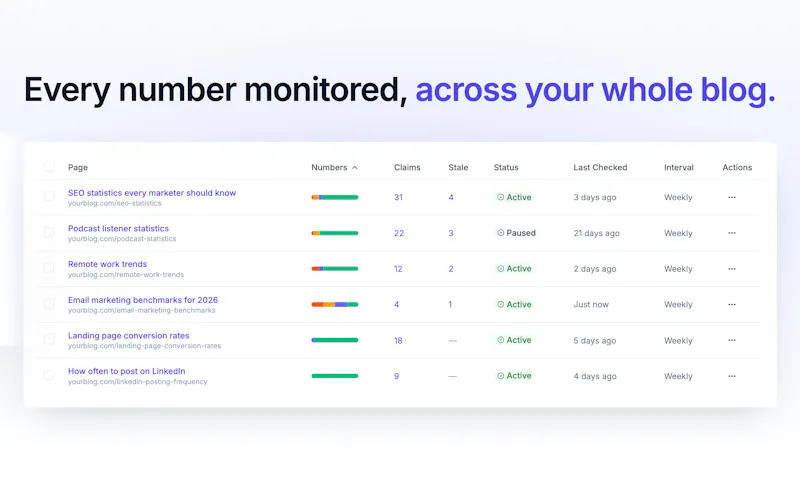Screen dimensions: 800x479
Task: Click the stale count 4 for SEO statistics
Action: point(451,197)
